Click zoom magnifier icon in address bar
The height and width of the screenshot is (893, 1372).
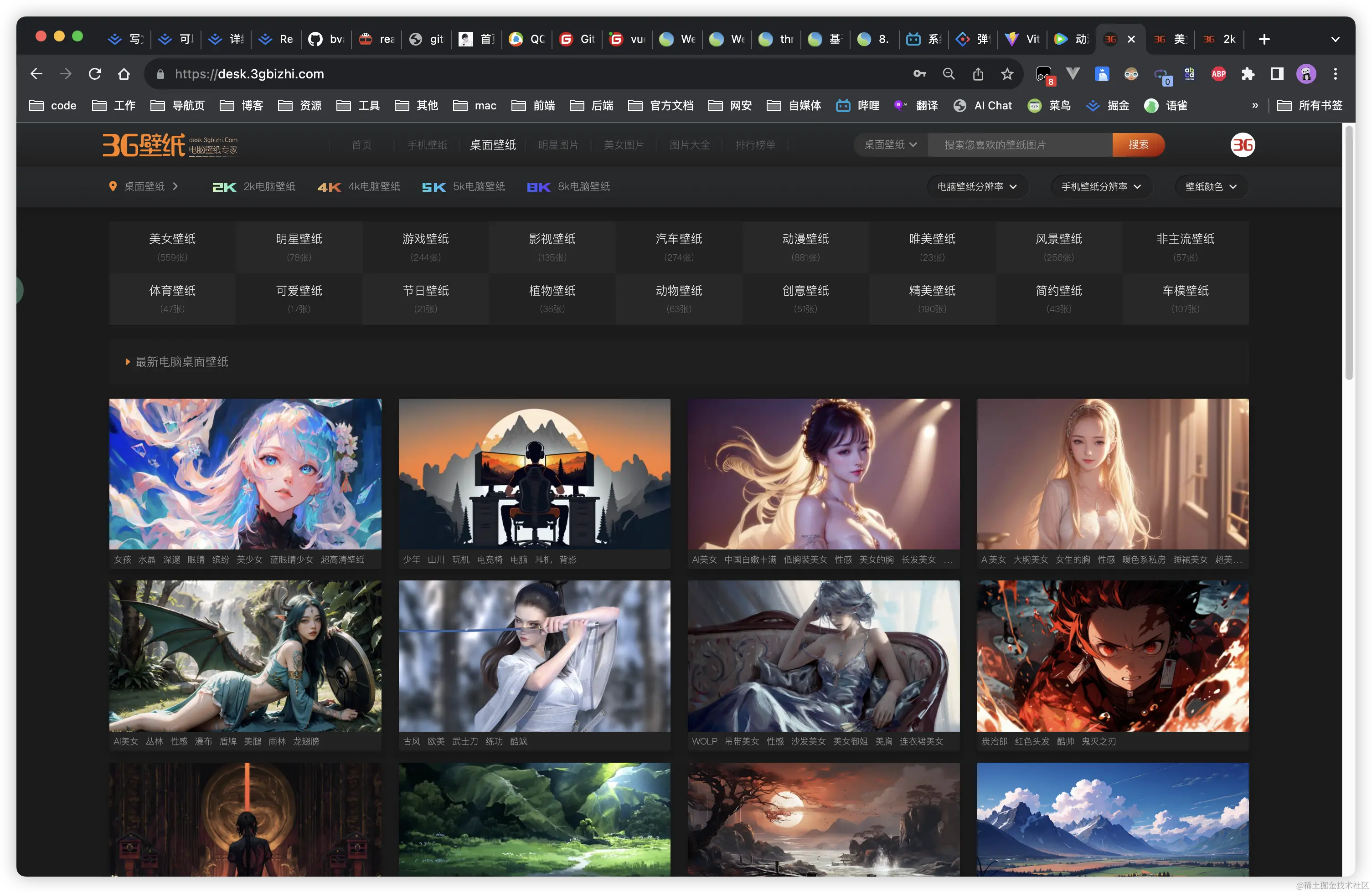click(948, 74)
